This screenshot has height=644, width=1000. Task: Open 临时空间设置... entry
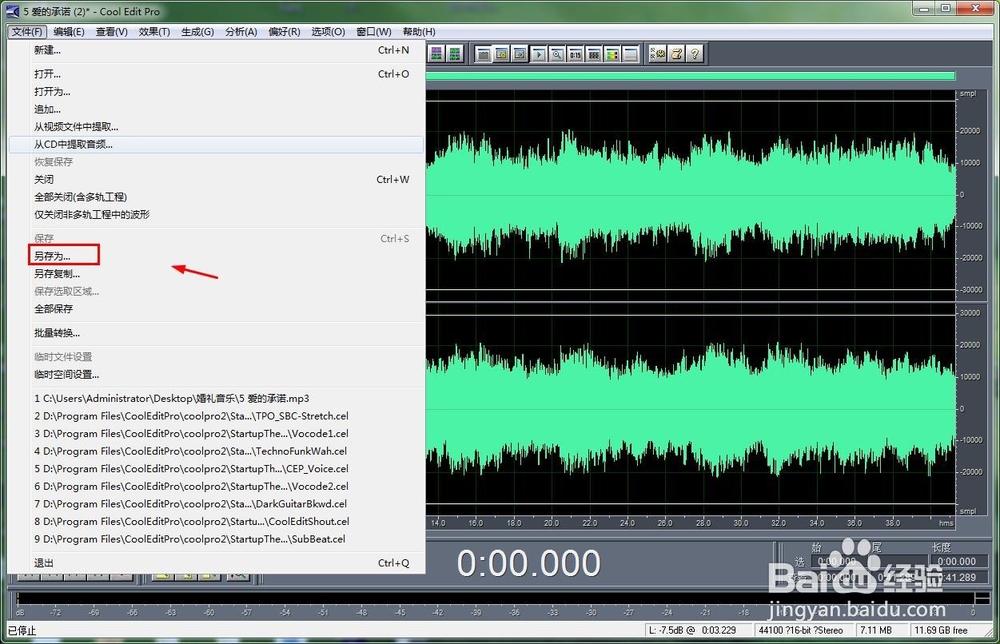(217, 375)
